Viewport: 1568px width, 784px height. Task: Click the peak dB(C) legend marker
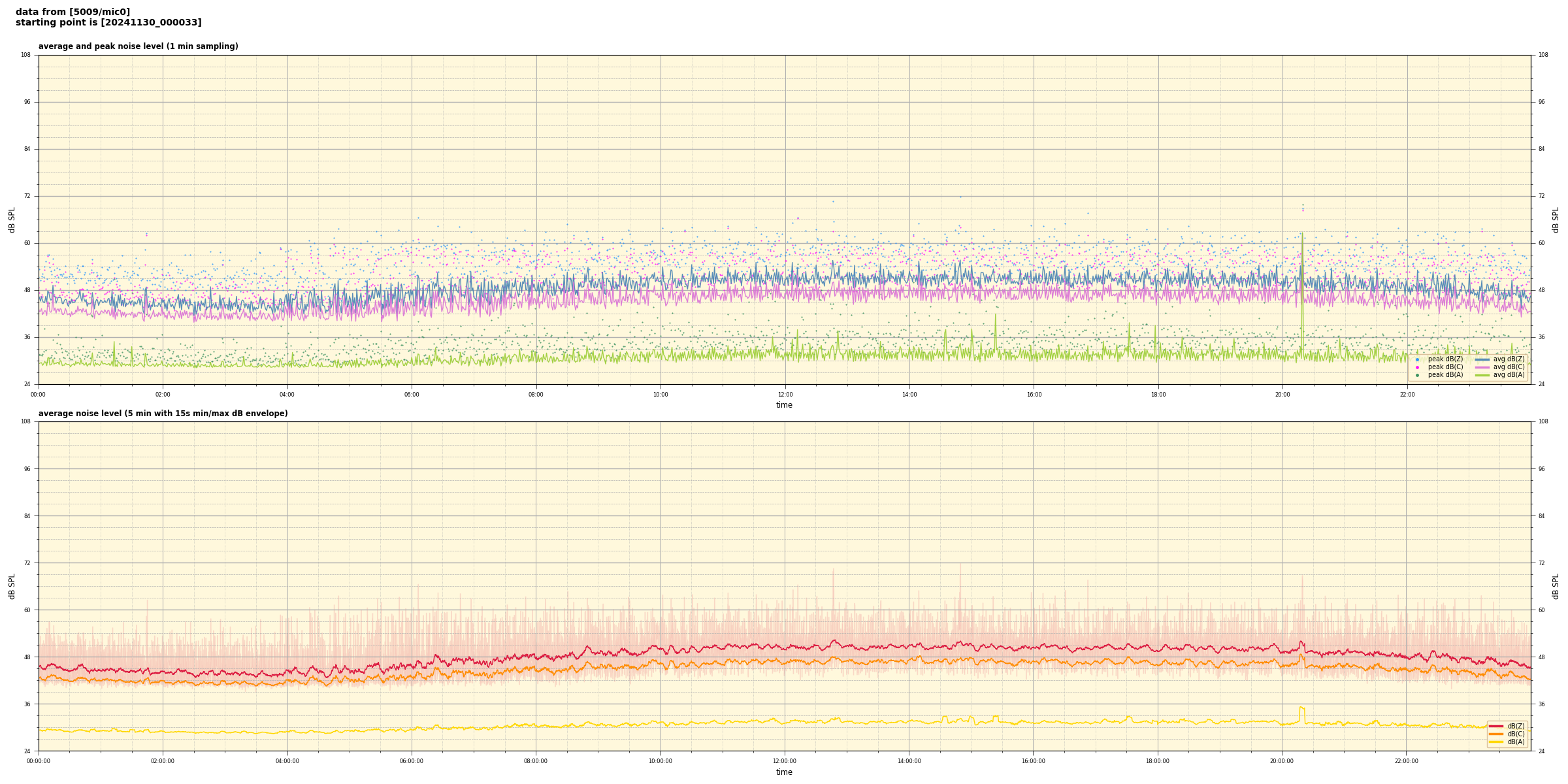pos(1417,367)
